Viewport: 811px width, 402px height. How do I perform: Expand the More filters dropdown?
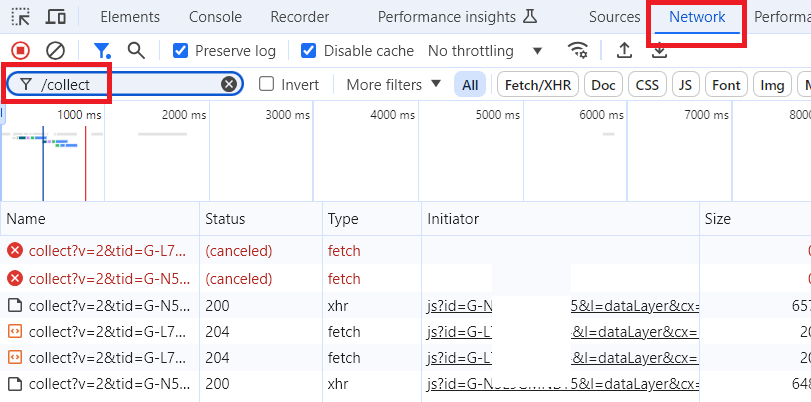click(394, 85)
